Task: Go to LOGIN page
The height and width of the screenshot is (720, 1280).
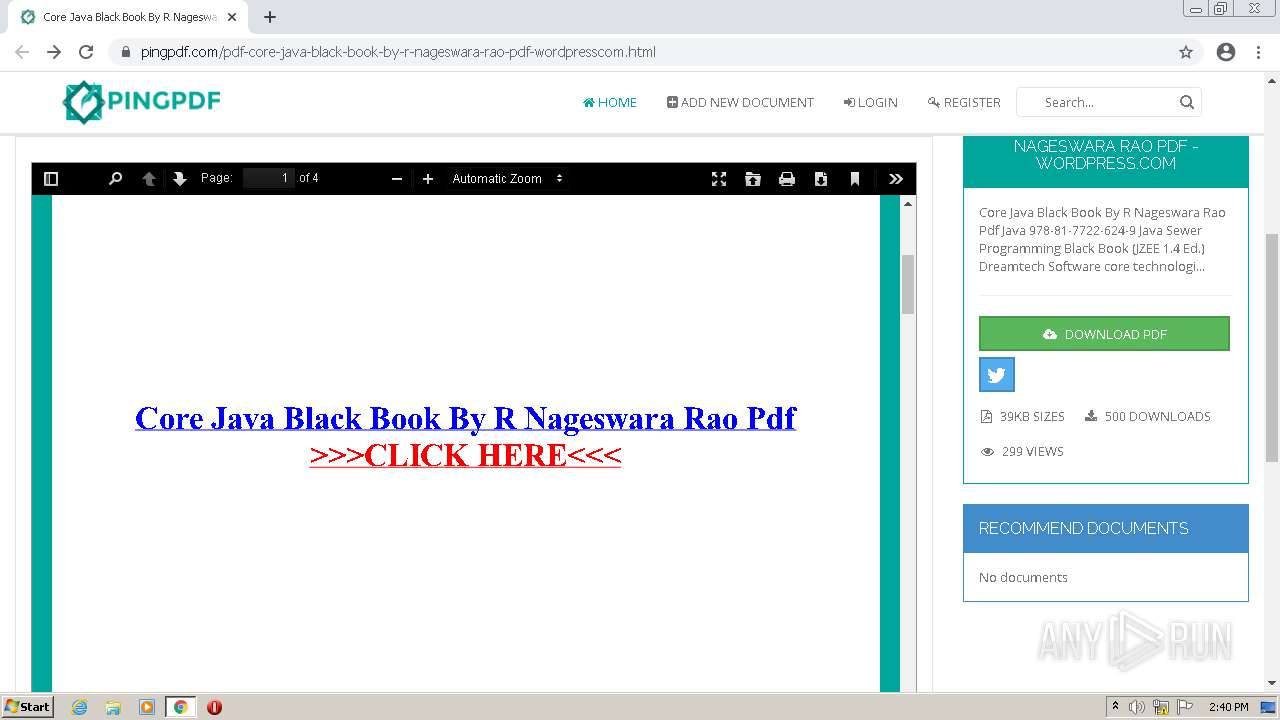Action: (870, 102)
